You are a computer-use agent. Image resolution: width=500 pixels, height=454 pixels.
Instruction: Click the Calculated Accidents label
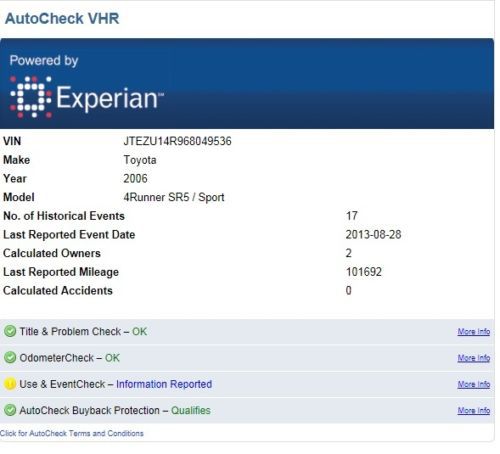point(58,291)
